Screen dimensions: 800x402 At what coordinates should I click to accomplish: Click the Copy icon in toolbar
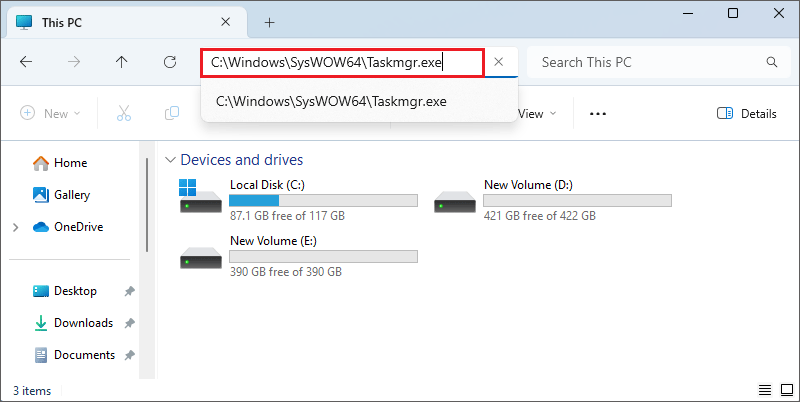tap(172, 113)
